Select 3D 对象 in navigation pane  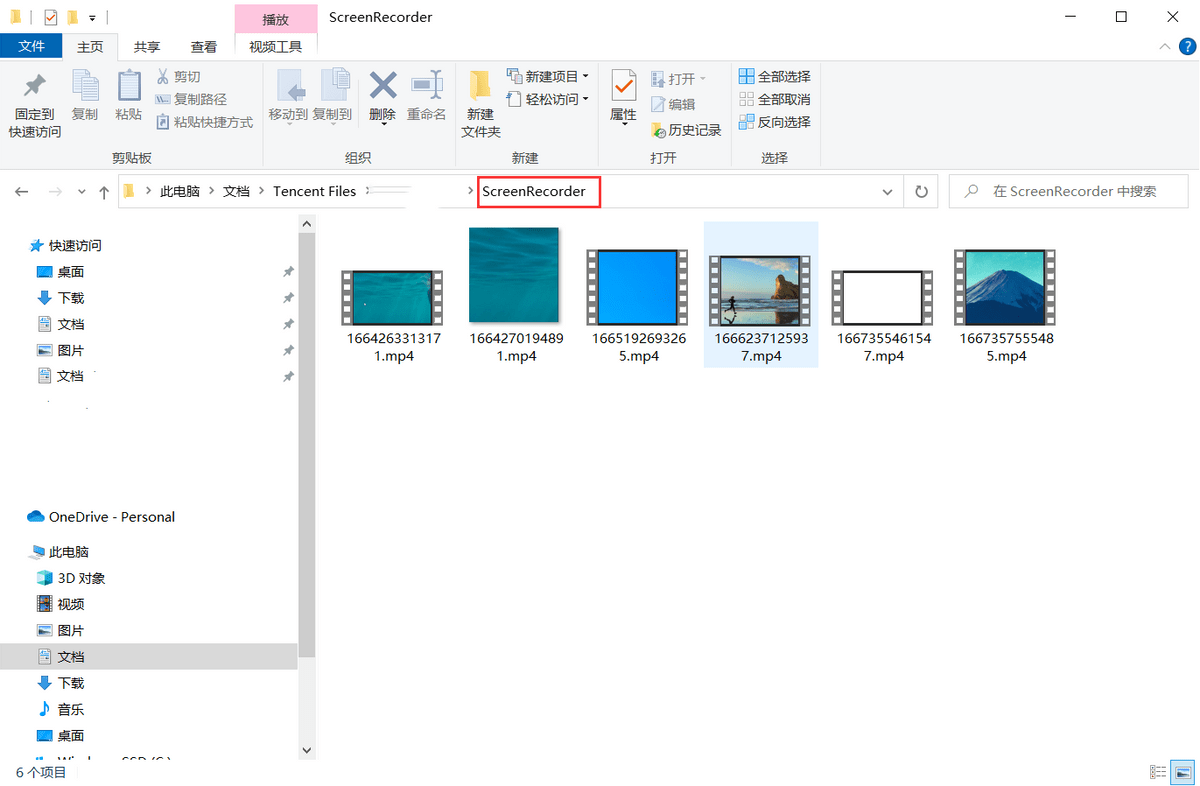tap(81, 578)
